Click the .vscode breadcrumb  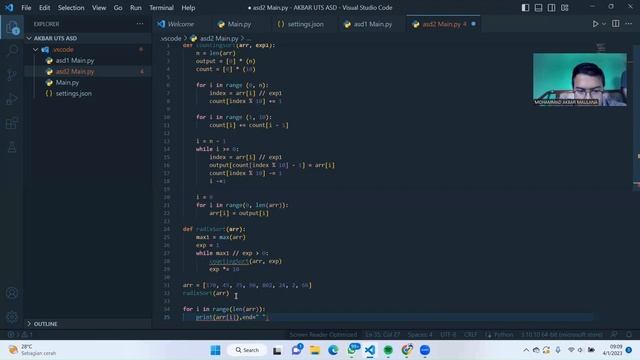(171, 38)
